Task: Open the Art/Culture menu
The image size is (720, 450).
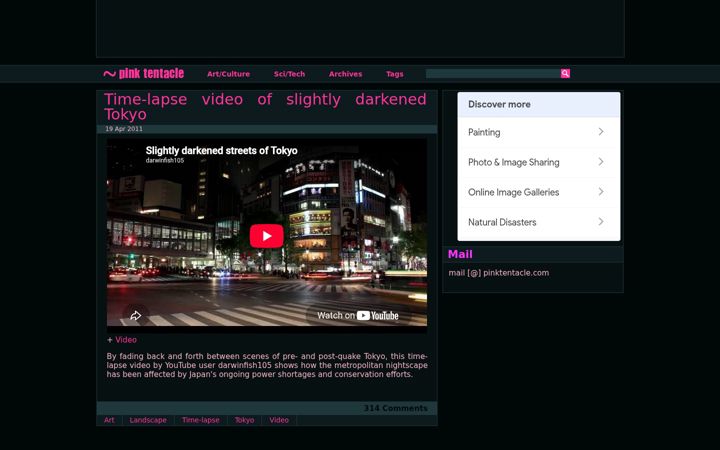Action: (x=228, y=74)
